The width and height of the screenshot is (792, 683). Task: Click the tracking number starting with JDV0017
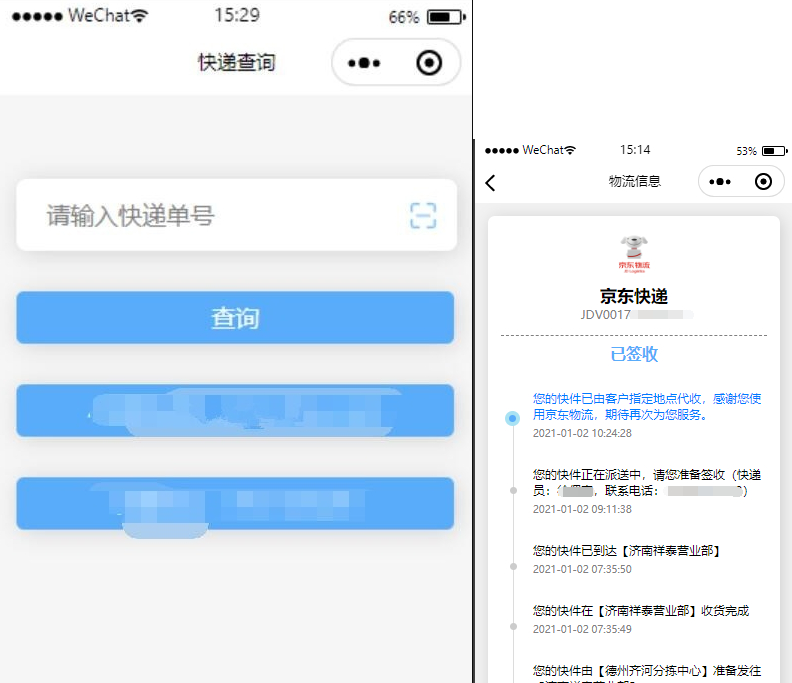coord(636,315)
